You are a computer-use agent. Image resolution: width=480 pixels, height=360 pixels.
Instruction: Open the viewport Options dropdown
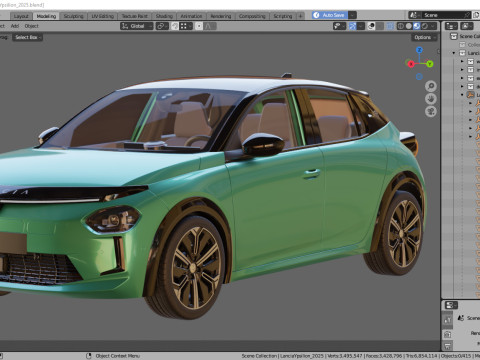point(425,37)
